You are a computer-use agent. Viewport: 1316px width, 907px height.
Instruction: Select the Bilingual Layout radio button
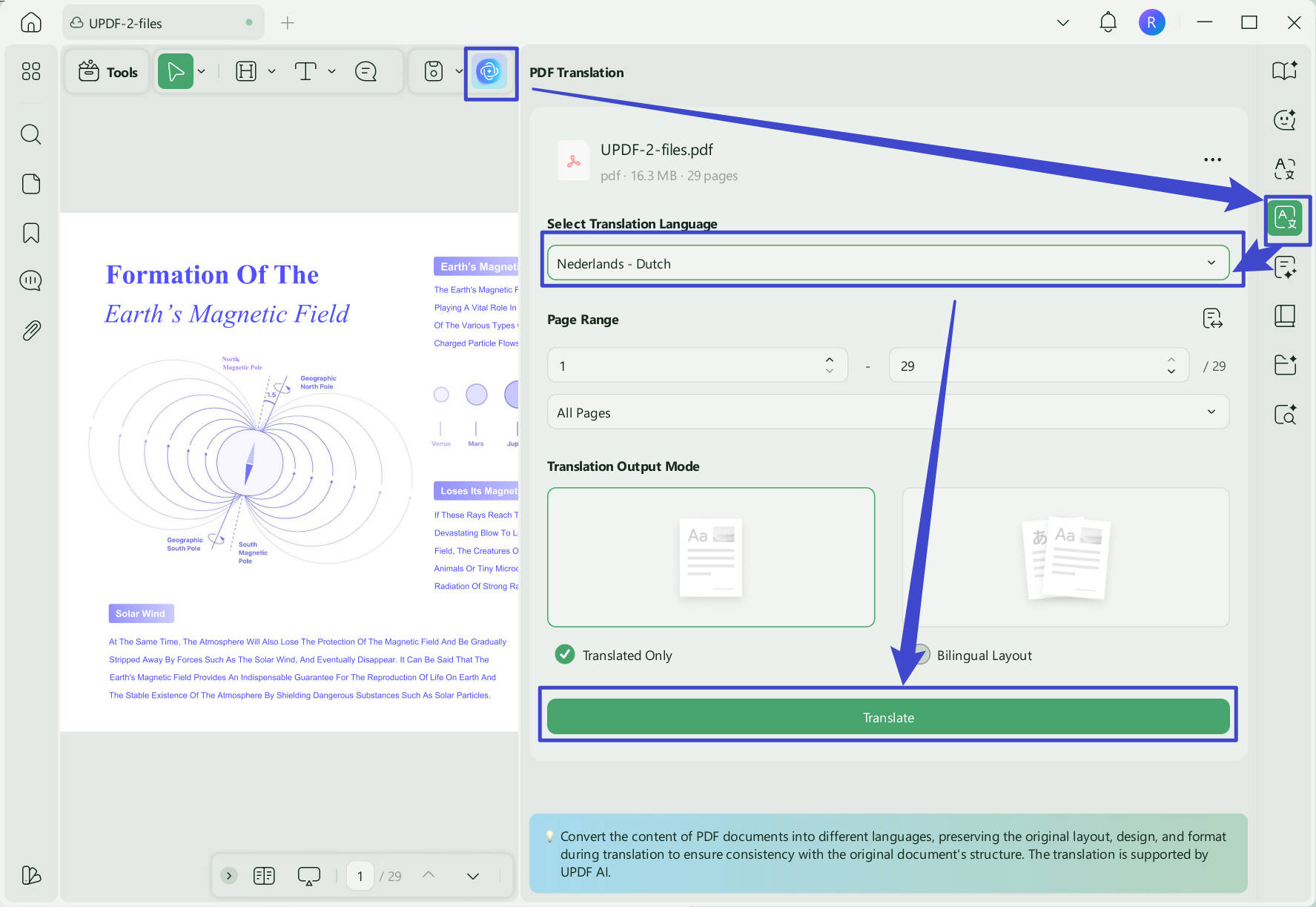click(x=922, y=655)
